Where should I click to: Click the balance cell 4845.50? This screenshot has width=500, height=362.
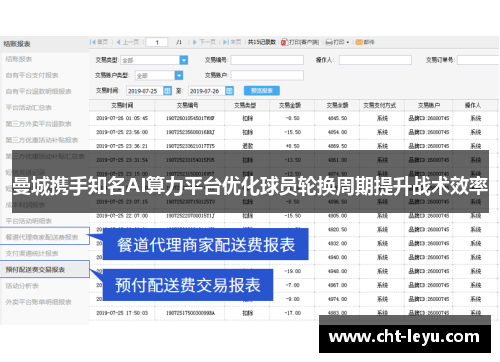(x=337, y=118)
